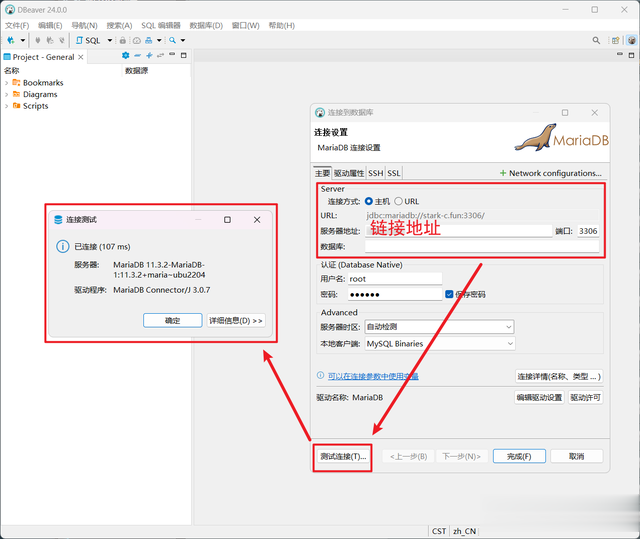The width and height of the screenshot is (640, 539).
Task: Switch to the 主要 tab
Action: [322, 173]
